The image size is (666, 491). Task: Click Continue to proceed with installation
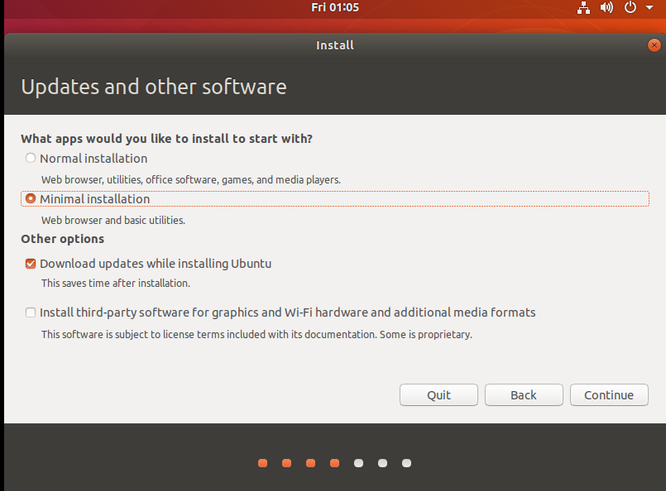(x=609, y=395)
